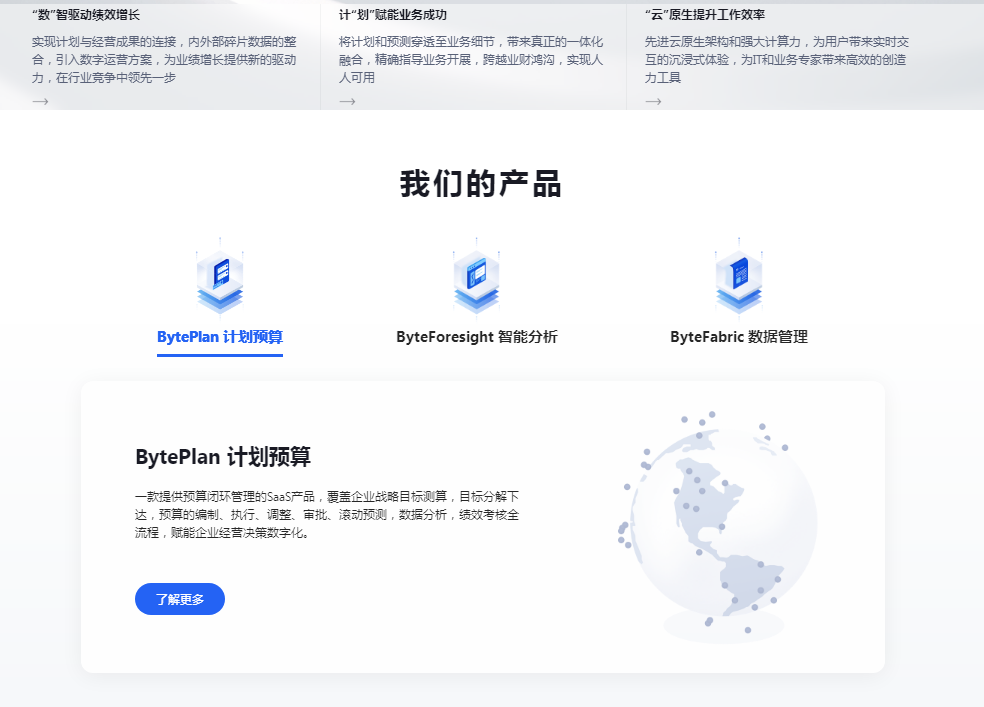
Task: Open the "云"原生提升工作效率 card heading
Action: click(705, 15)
